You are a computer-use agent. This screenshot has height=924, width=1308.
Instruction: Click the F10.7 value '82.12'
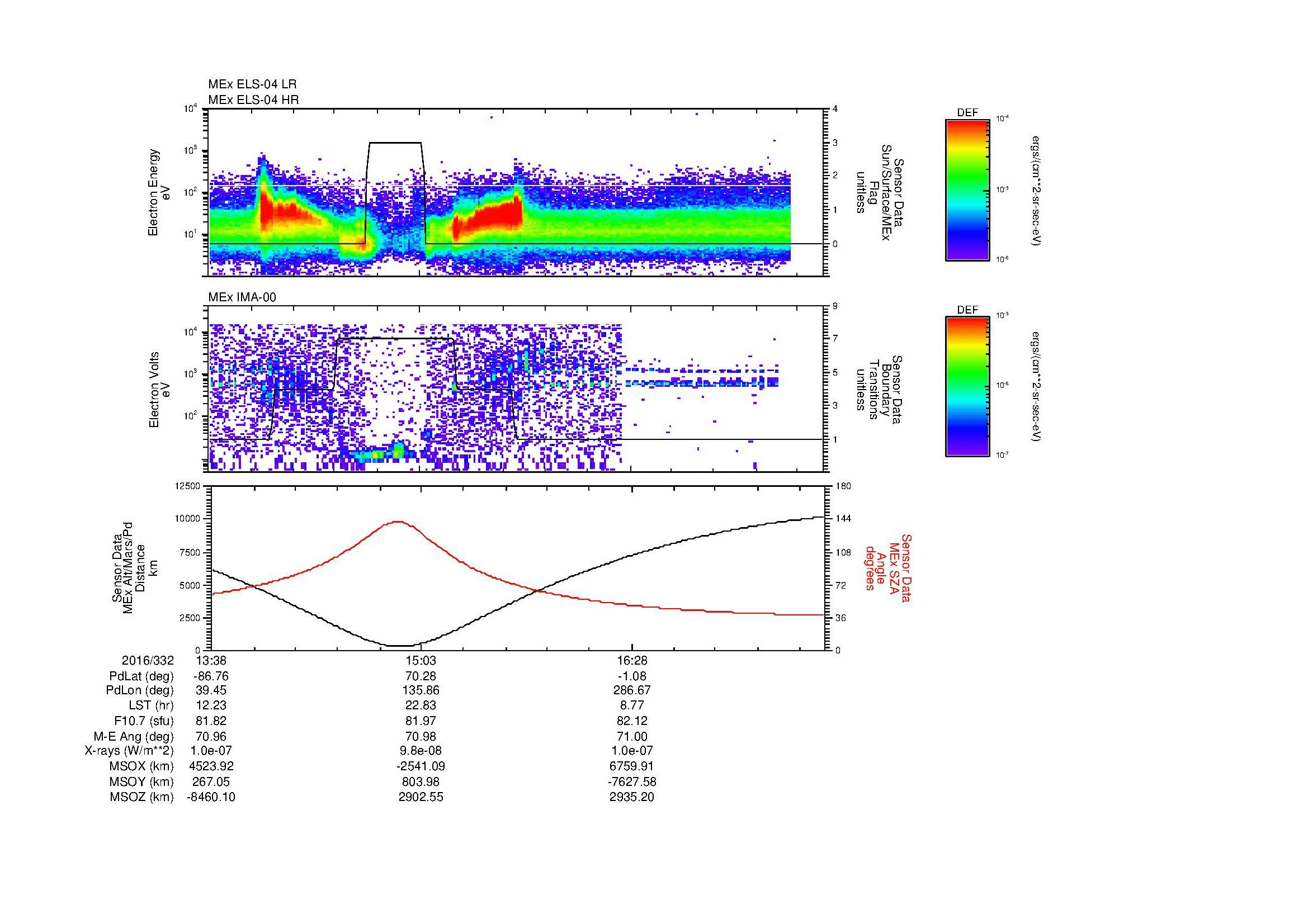(632, 721)
